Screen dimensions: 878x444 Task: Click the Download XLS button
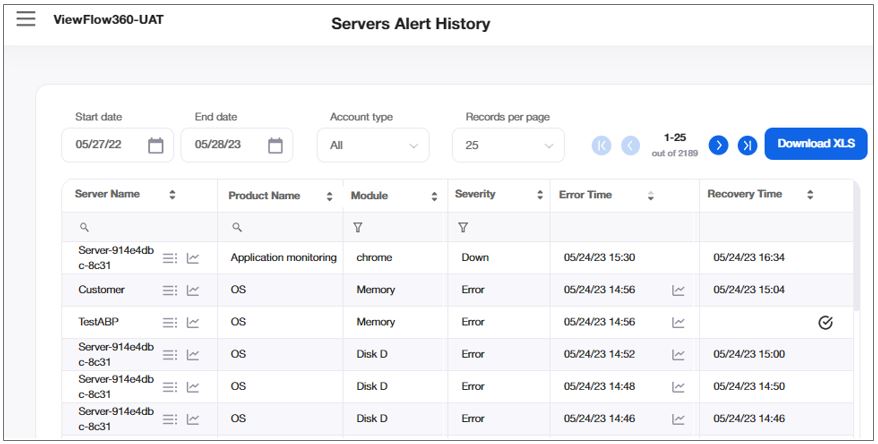point(815,143)
